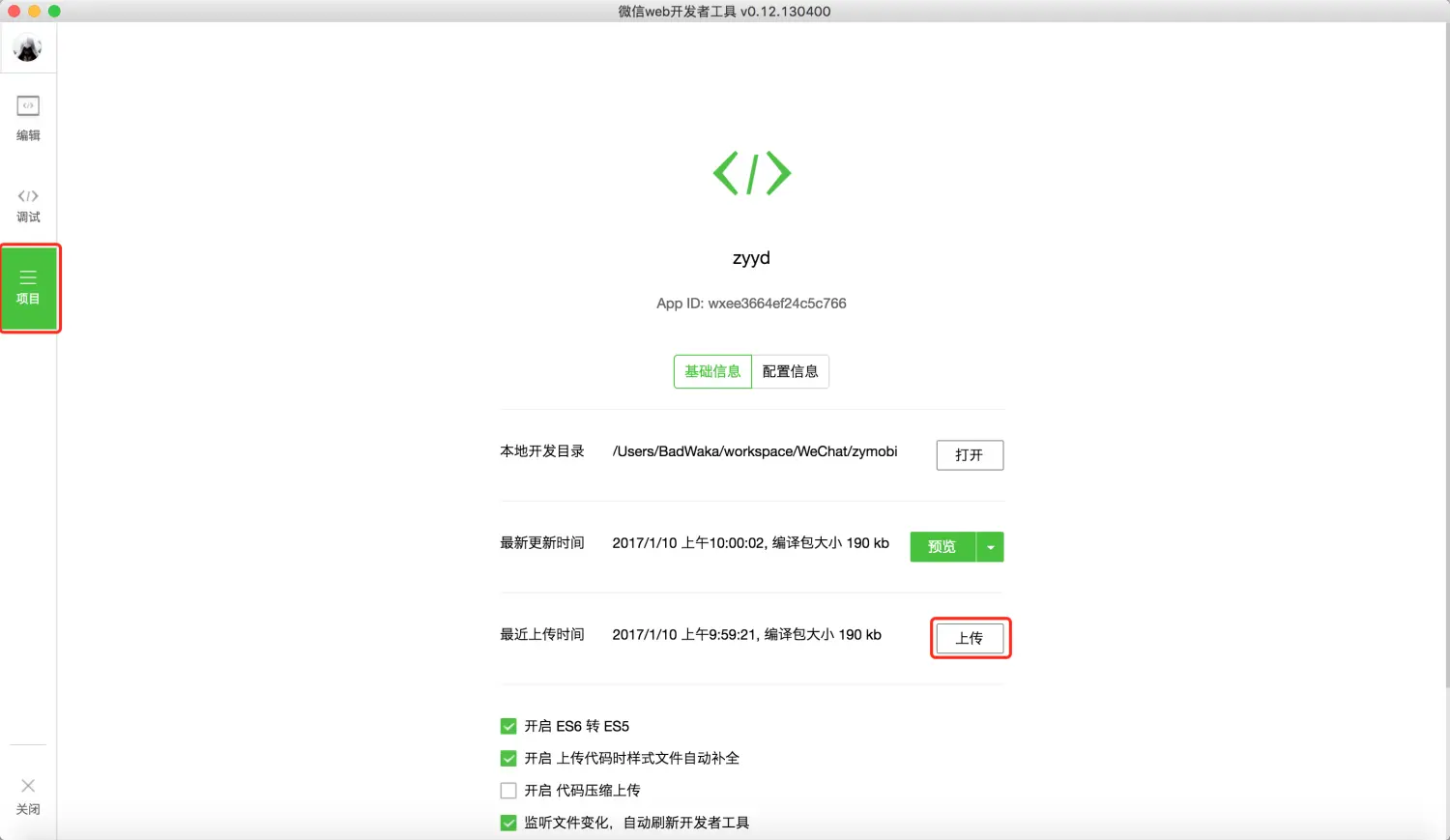
Task: Click the path /Users/BadWaka/workspace/WeChat/zymobi
Action: 755,451
